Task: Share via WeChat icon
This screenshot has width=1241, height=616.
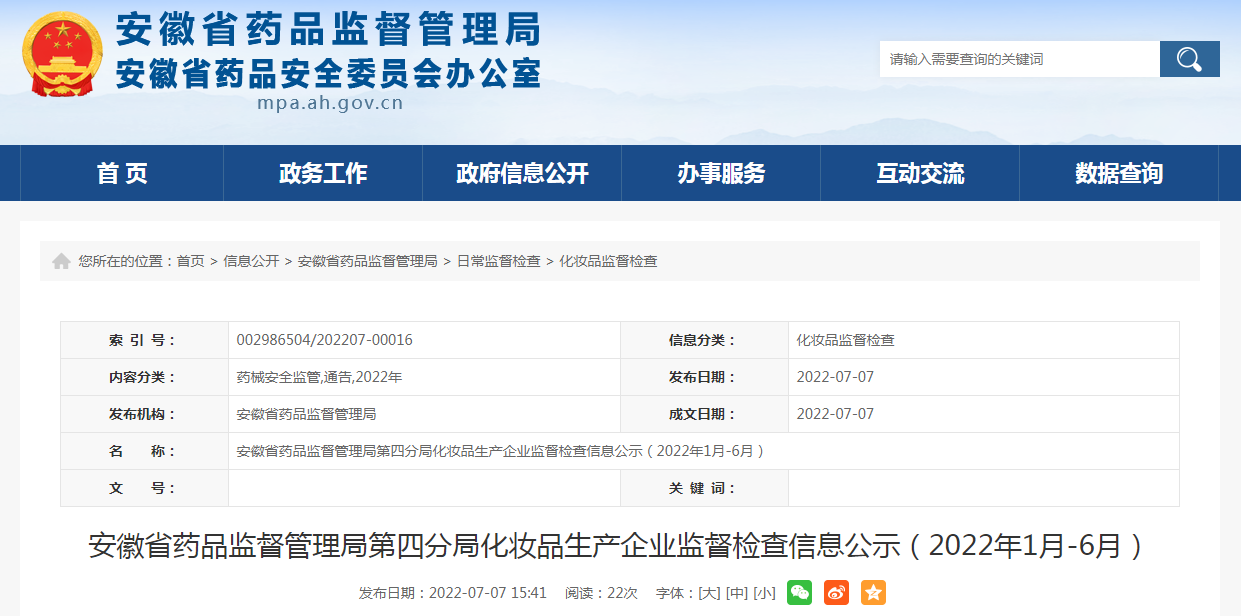Action: pos(799,592)
